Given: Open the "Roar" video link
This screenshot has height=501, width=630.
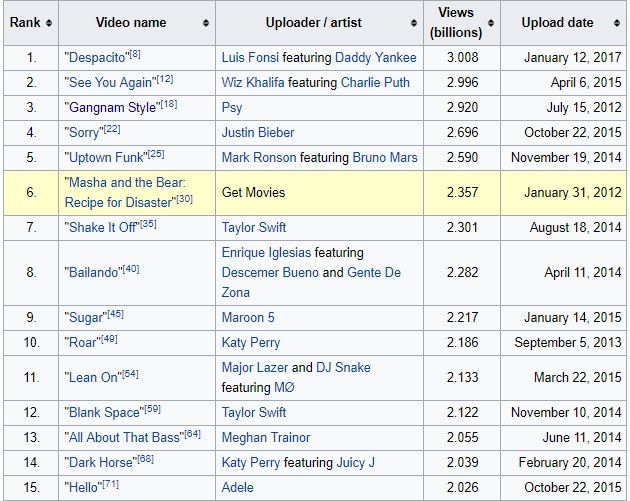Looking at the screenshot, I should [x=83, y=343].
